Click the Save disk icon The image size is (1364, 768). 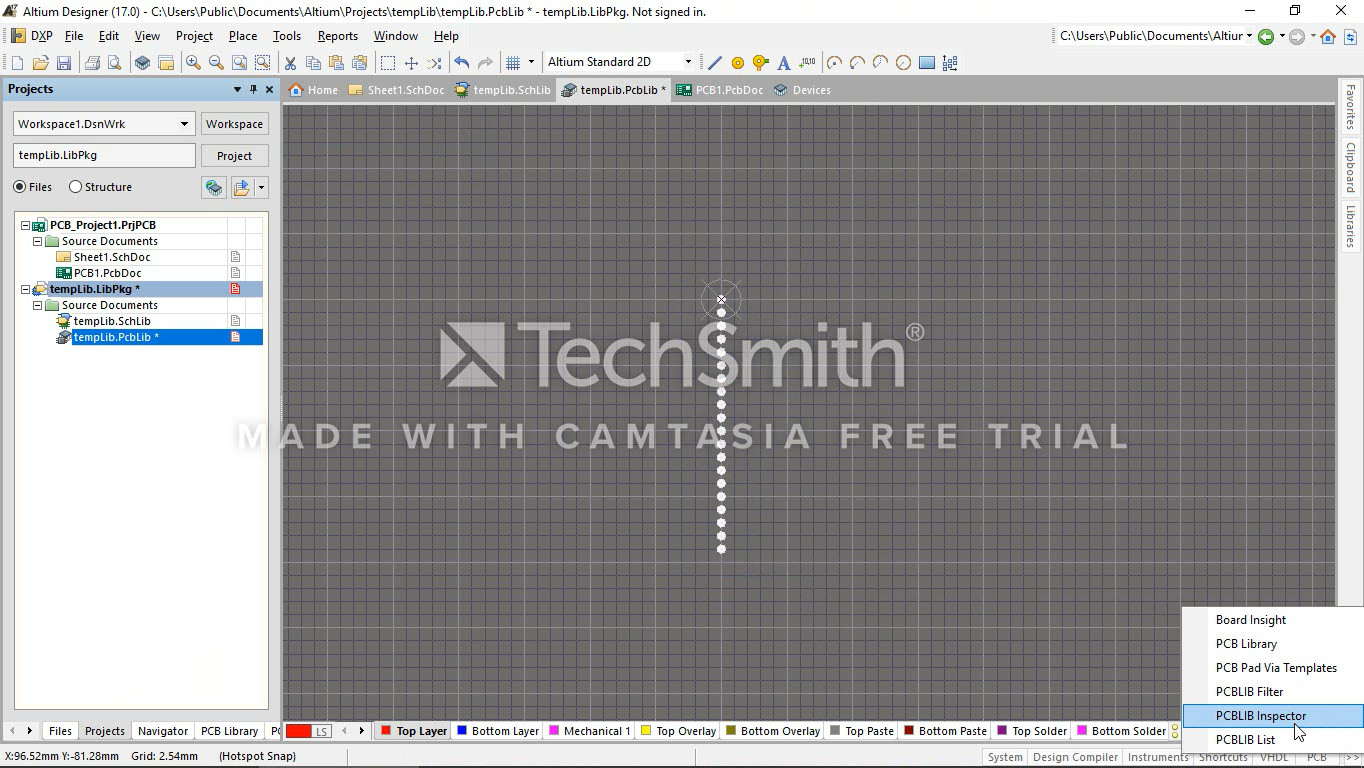(64, 63)
